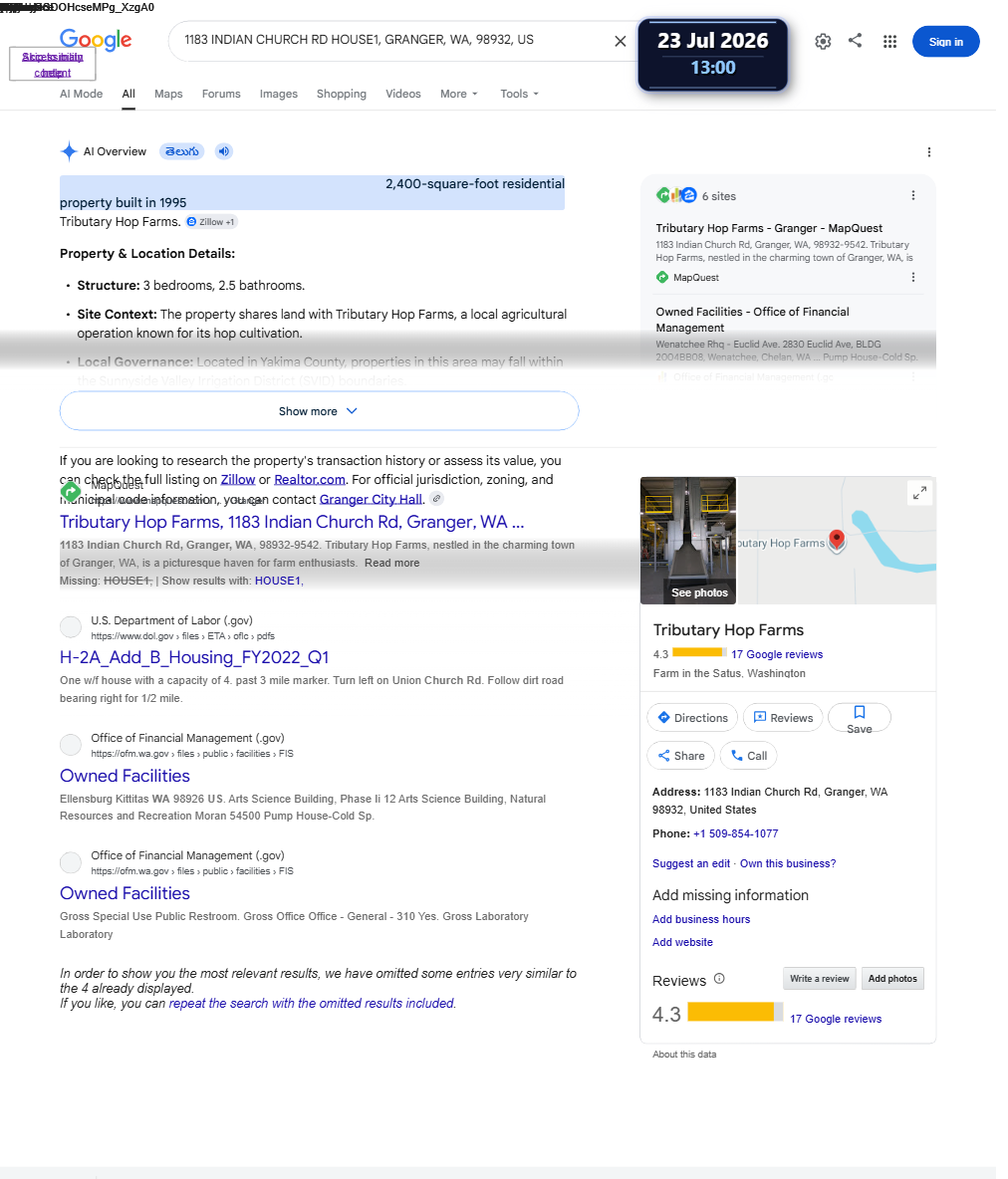Show results with HOUSE1 link
The image size is (1008, 1179).
pyautogui.click(x=278, y=581)
